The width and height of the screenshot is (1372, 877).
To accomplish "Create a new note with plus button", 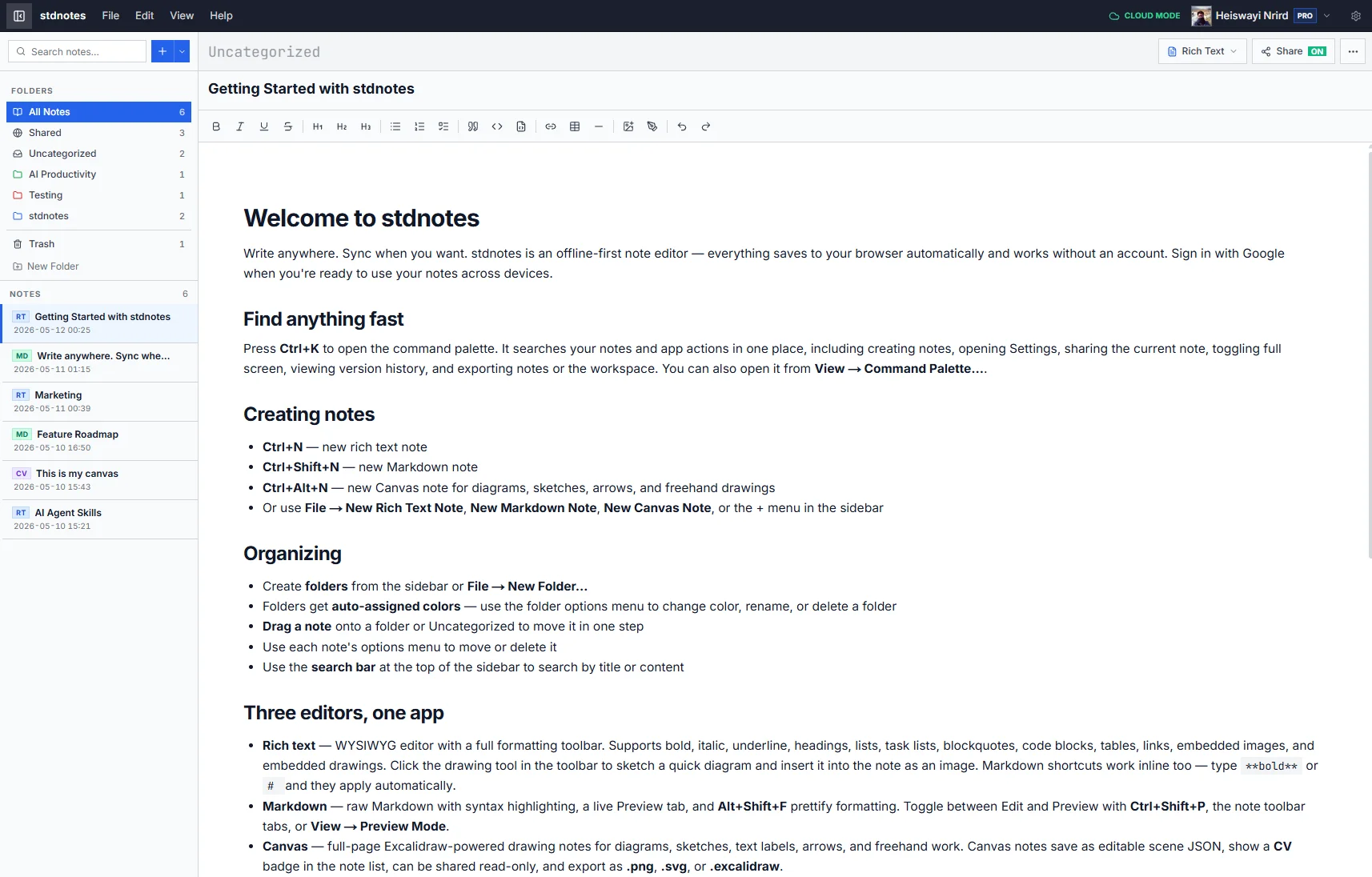I will coord(162,51).
